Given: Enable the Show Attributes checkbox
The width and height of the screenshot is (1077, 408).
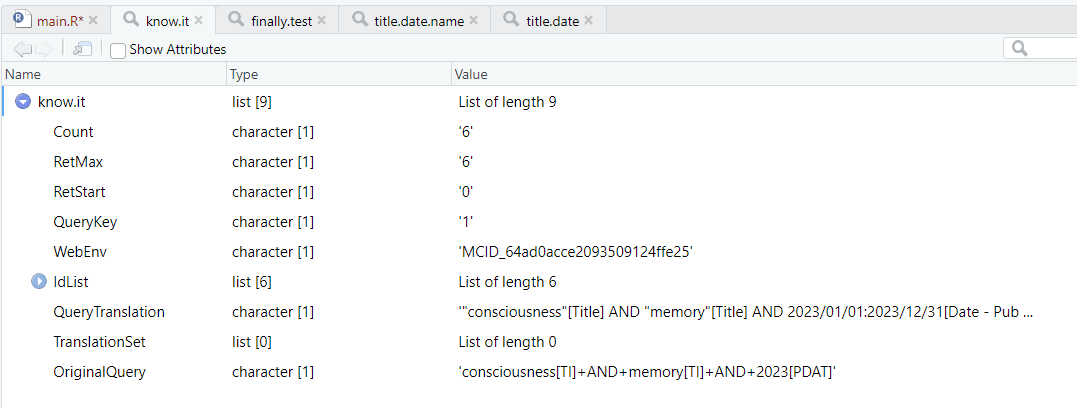Looking at the screenshot, I should (x=118, y=50).
